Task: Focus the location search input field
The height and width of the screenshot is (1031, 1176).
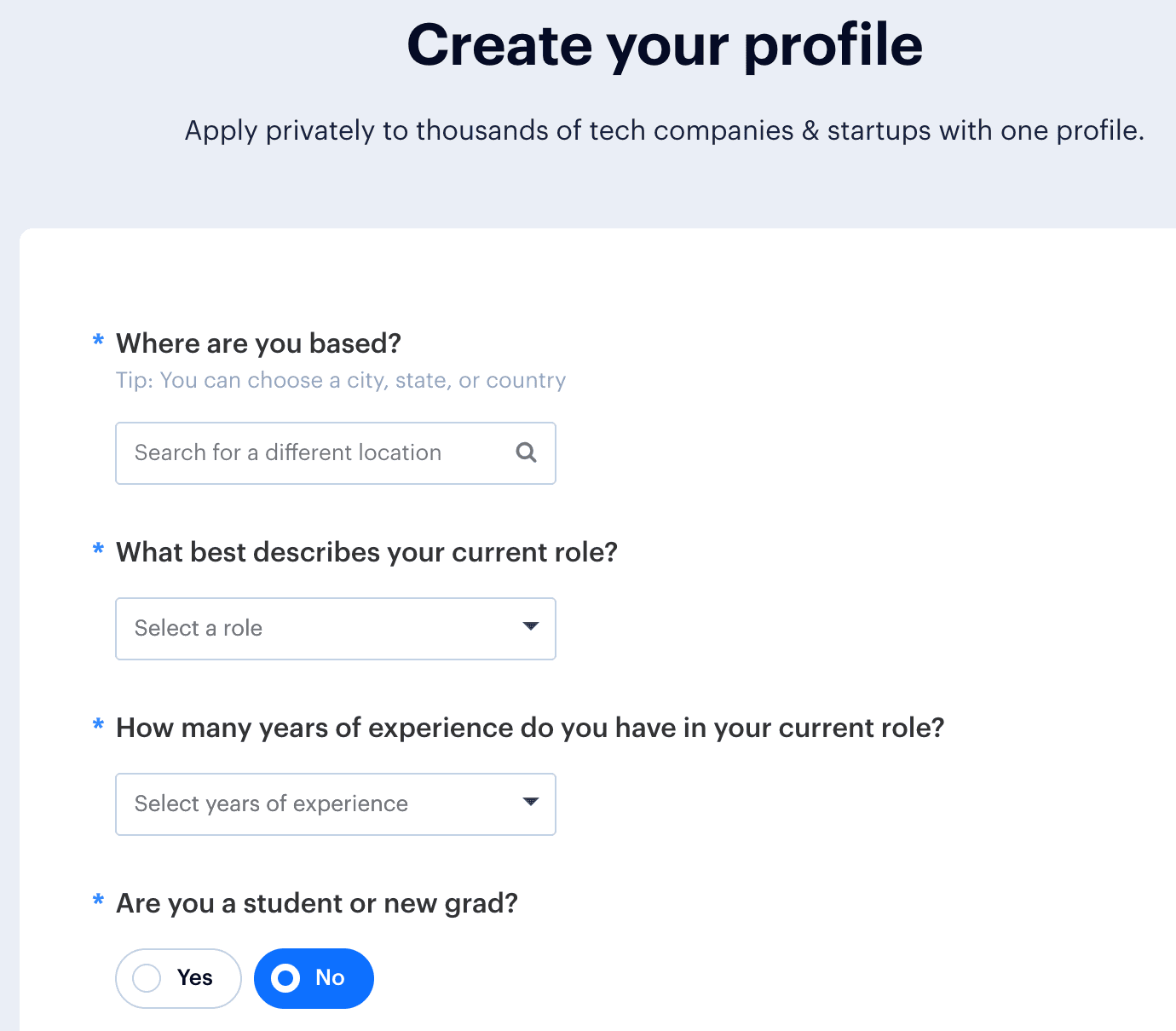Action: 315,452
